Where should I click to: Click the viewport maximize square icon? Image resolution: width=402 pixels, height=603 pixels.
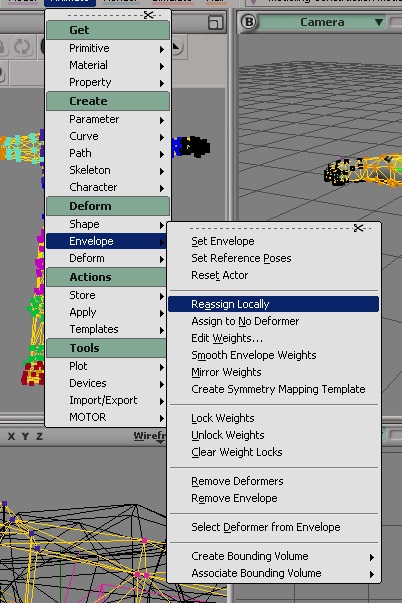[x=215, y=22]
